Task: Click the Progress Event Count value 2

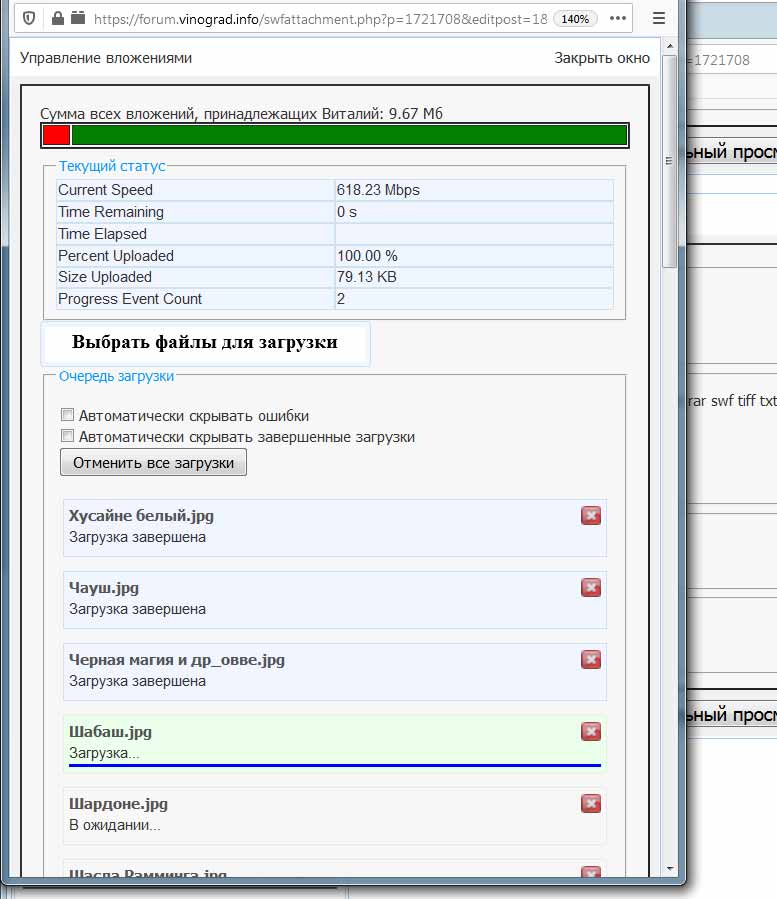Action: [341, 299]
